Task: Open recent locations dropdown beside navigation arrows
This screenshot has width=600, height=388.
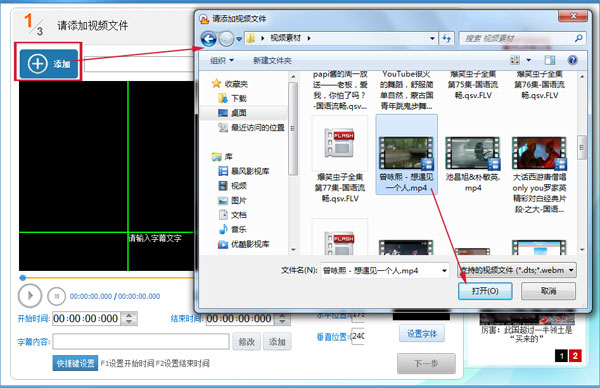Action: point(239,39)
